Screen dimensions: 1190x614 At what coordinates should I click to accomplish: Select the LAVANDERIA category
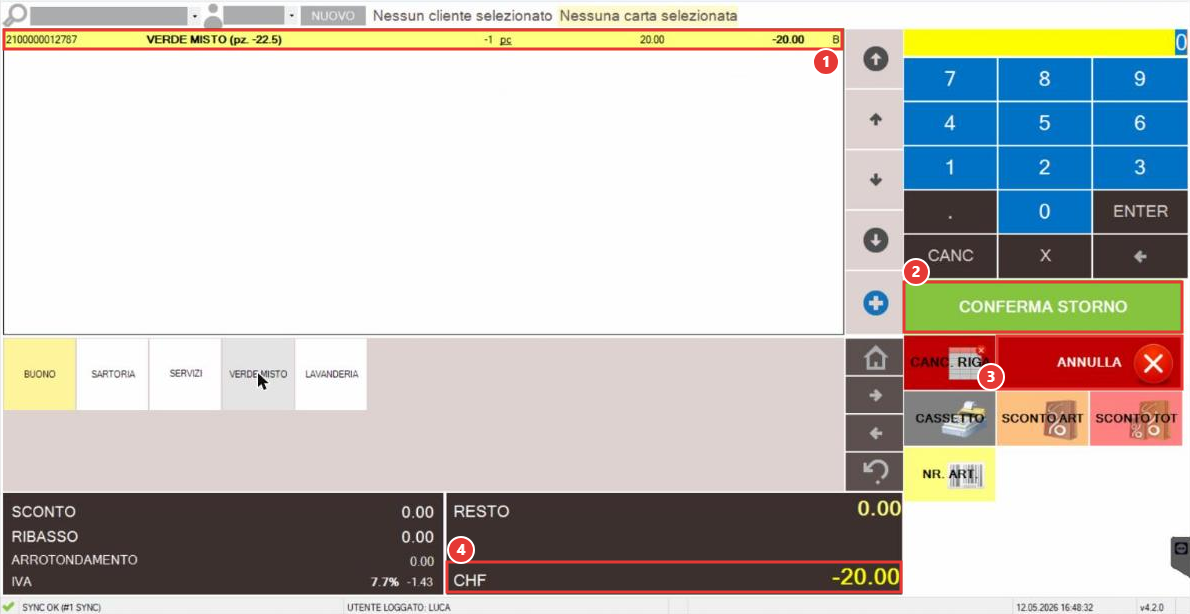coord(331,374)
